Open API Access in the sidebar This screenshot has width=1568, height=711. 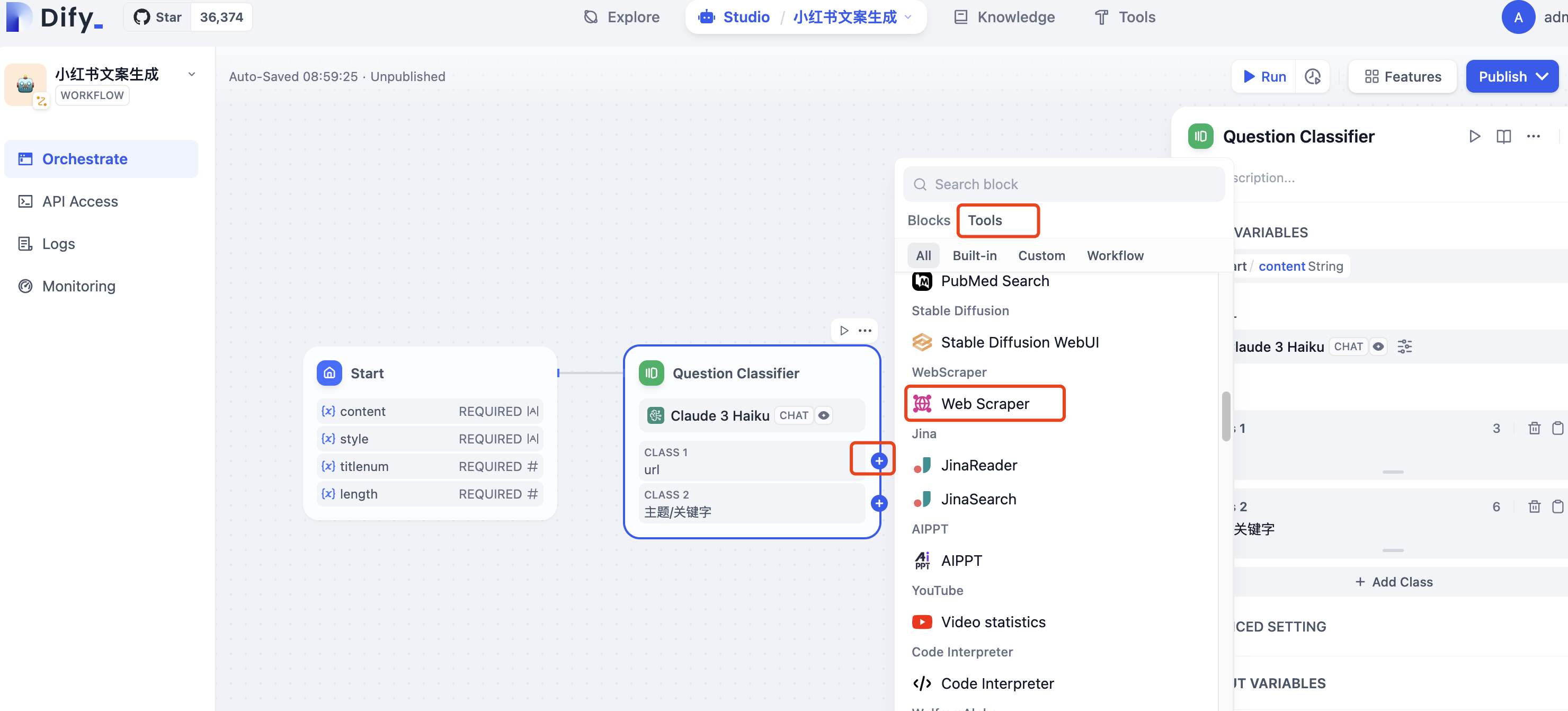tap(101, 201)
